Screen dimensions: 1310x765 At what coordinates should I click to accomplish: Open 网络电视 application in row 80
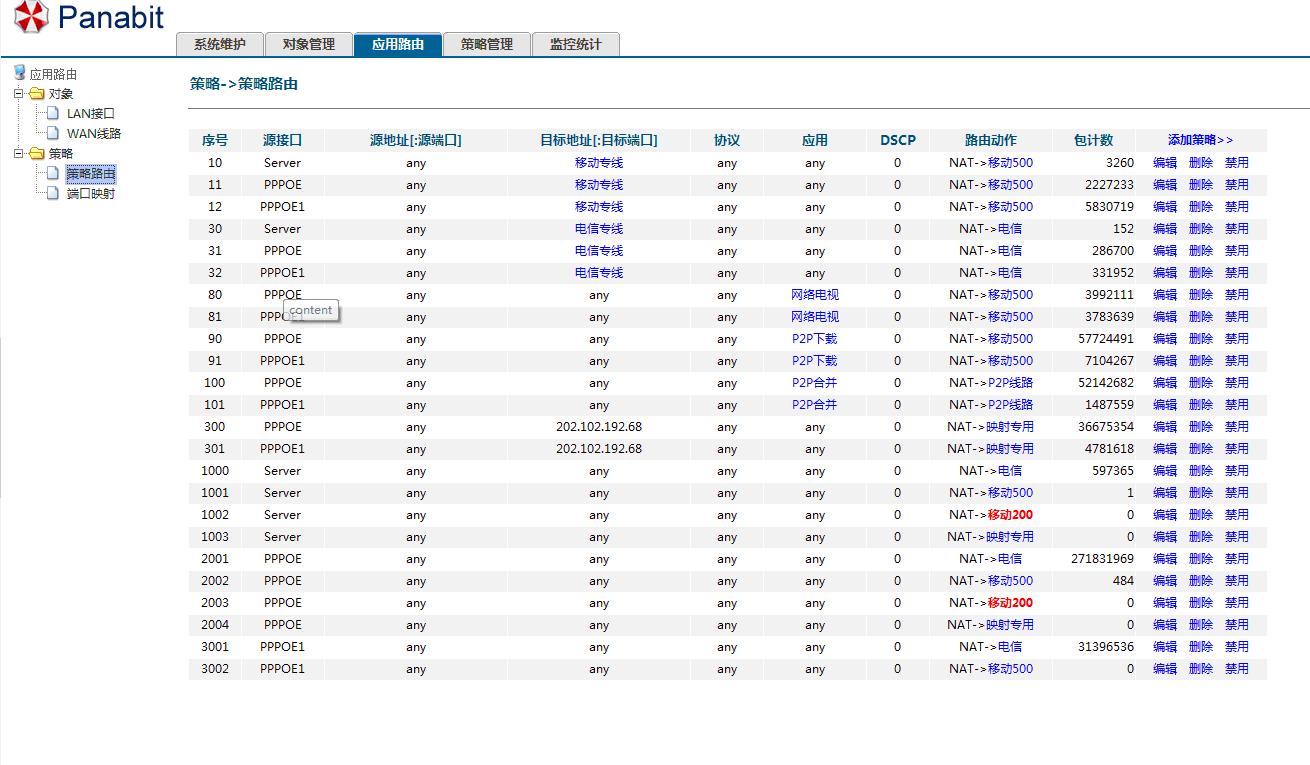pyautogui.click(x=815, y=295)
